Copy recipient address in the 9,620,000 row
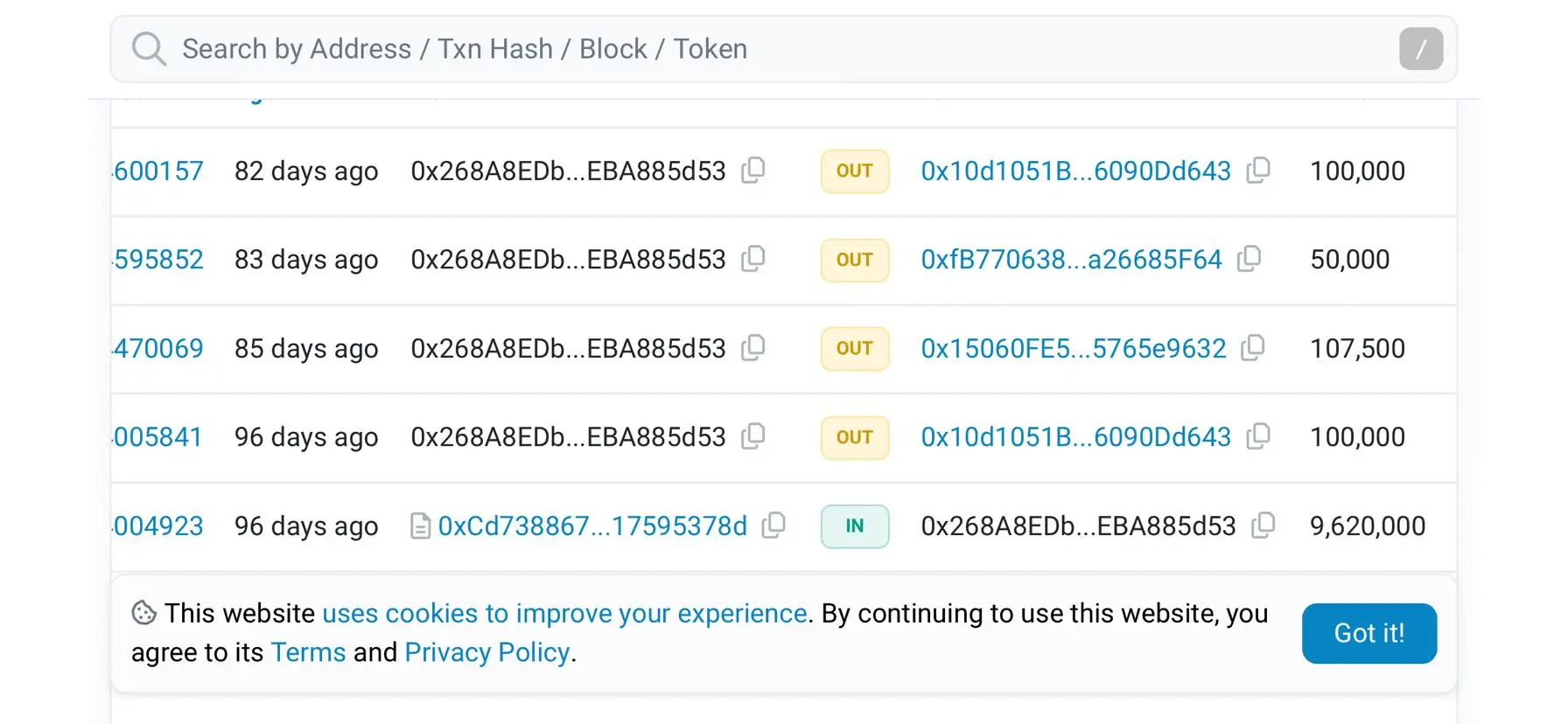This screenshot has height=724, width=1568. click(1263, 526)
